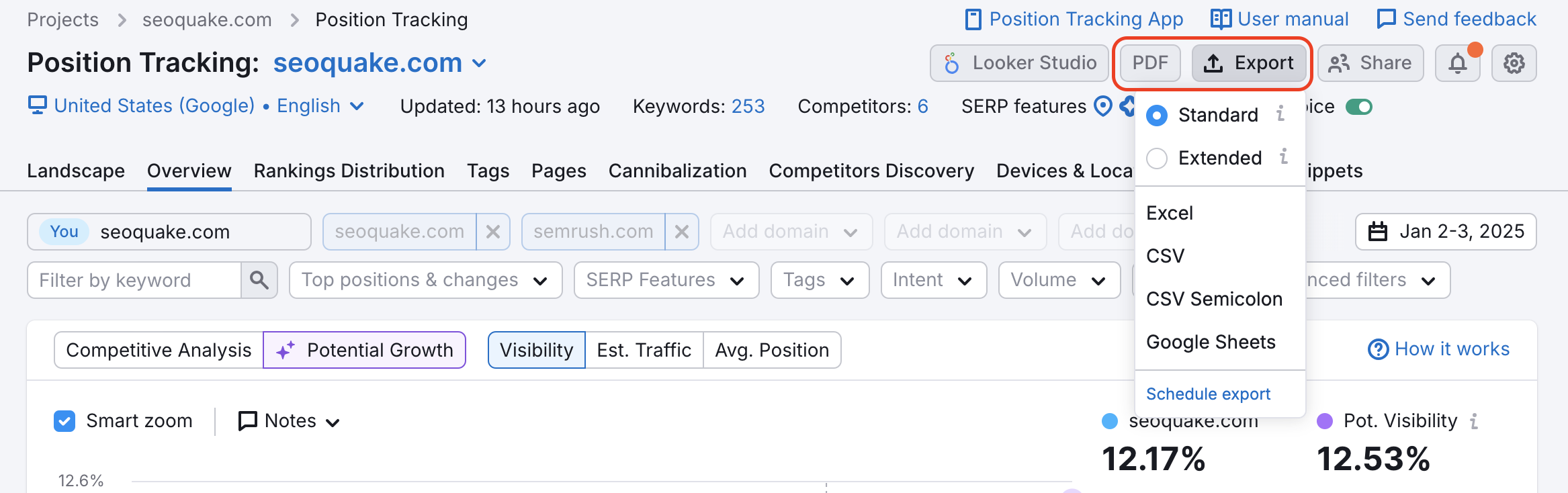Open date picker Jan 2-3, 2025
Viewport: 1568px width, 493px height.
[1446, 232]
